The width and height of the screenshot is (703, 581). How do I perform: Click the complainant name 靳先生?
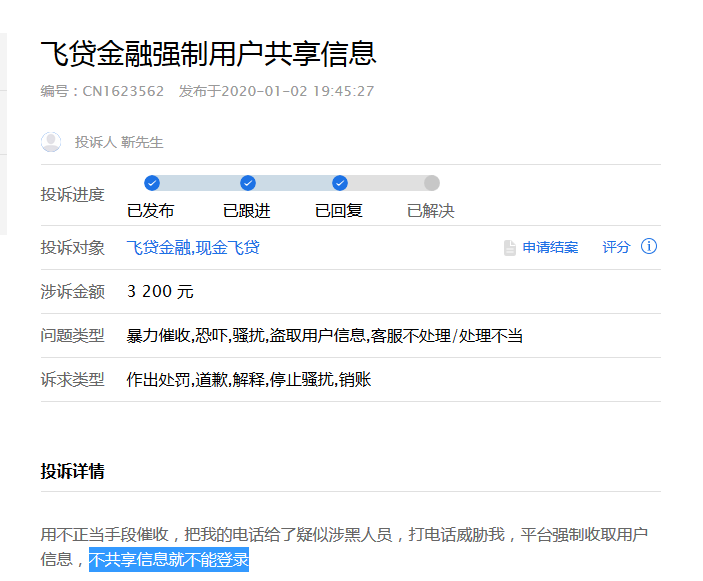142,143
